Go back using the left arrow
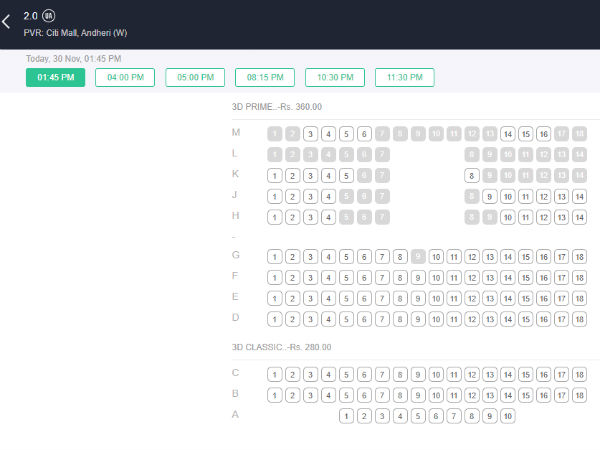Screen dimensions: 600x450 coord(9,22)
